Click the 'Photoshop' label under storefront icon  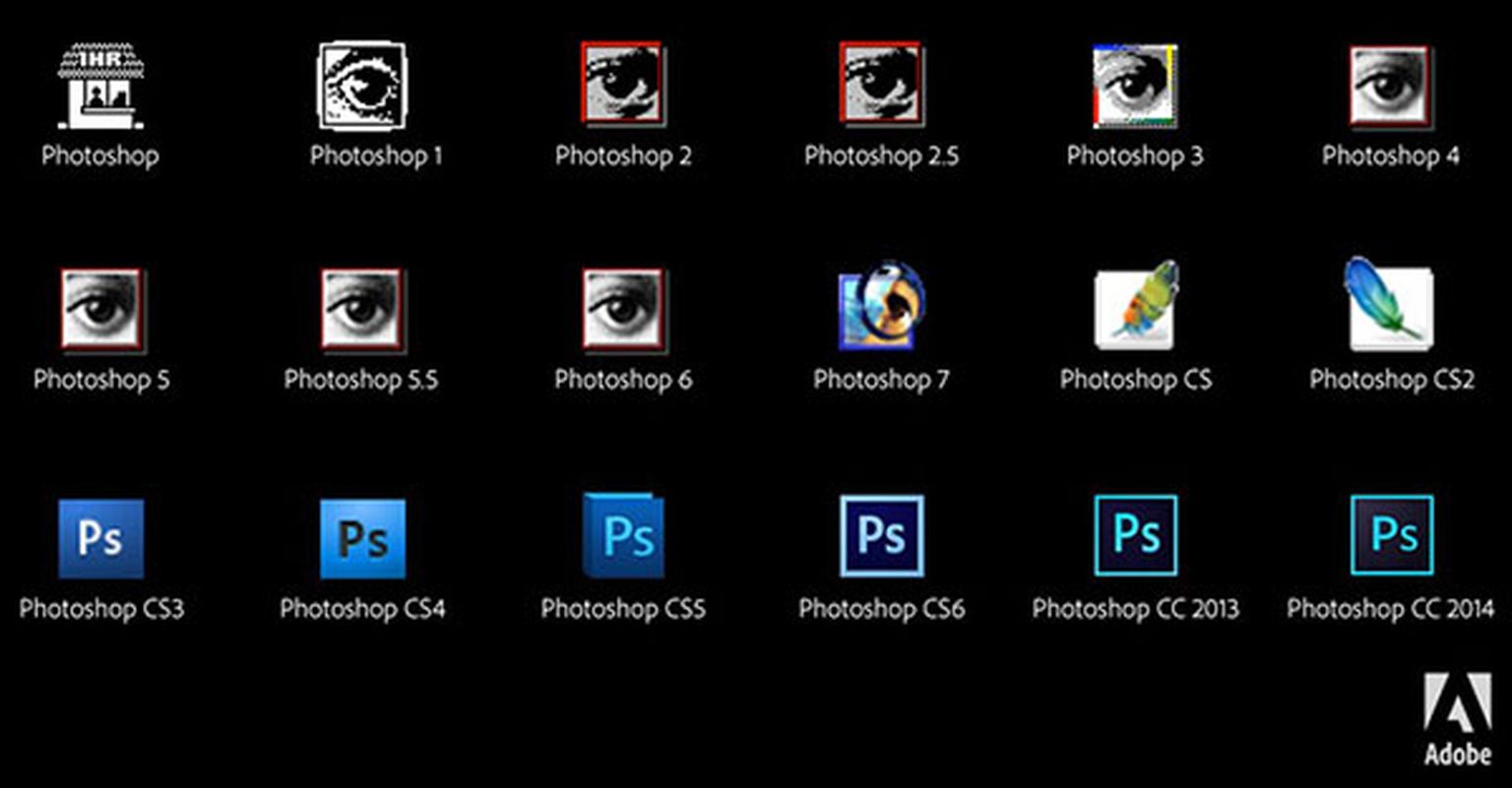click(100, 156)
